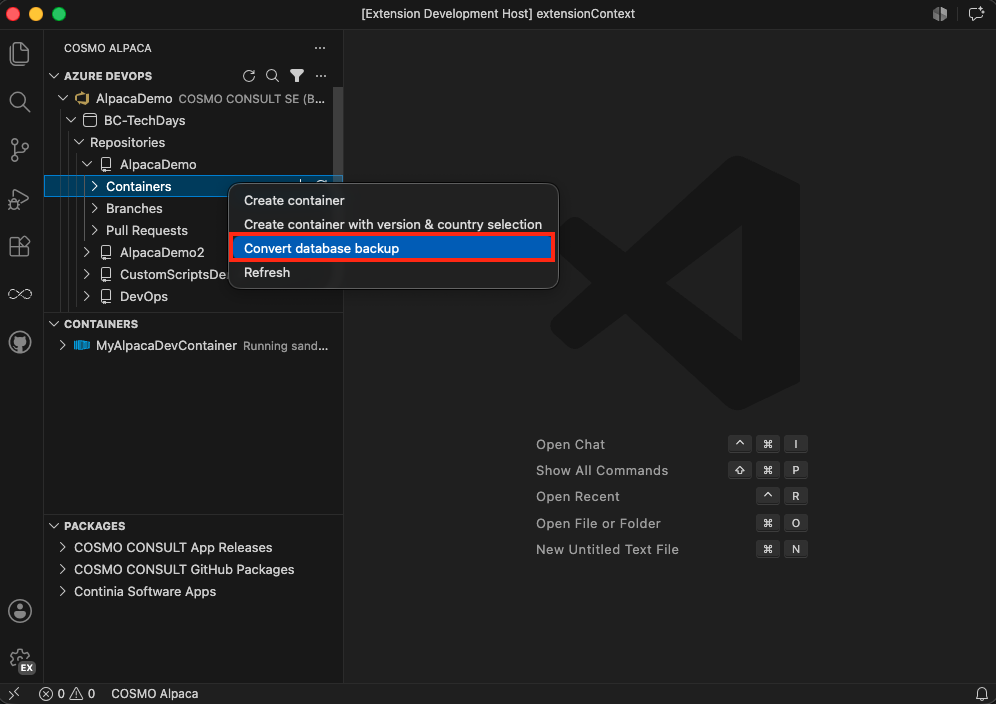Click the DevOps repository icon
The image size is (996, 704).
(x=106, y=296)
